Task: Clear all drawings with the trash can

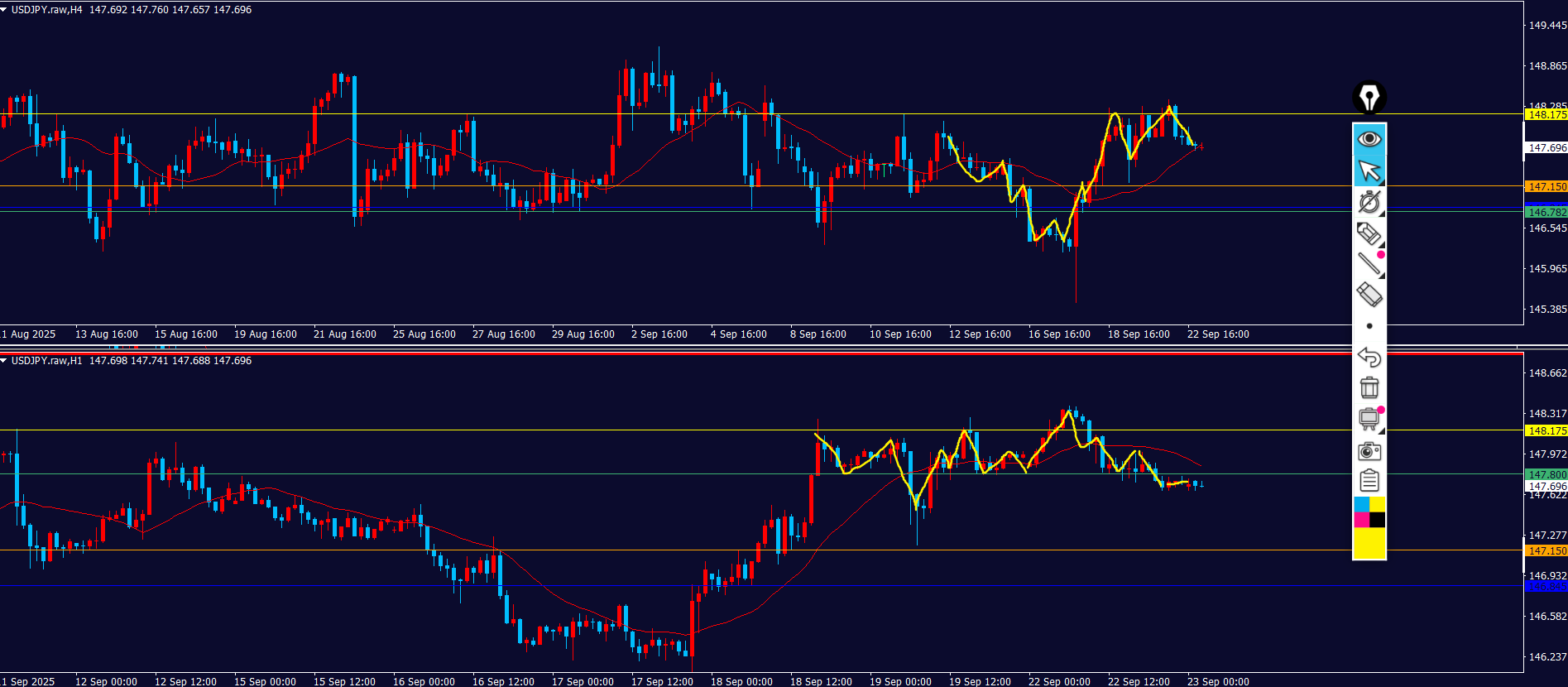Action: (x=1369, y=387)
